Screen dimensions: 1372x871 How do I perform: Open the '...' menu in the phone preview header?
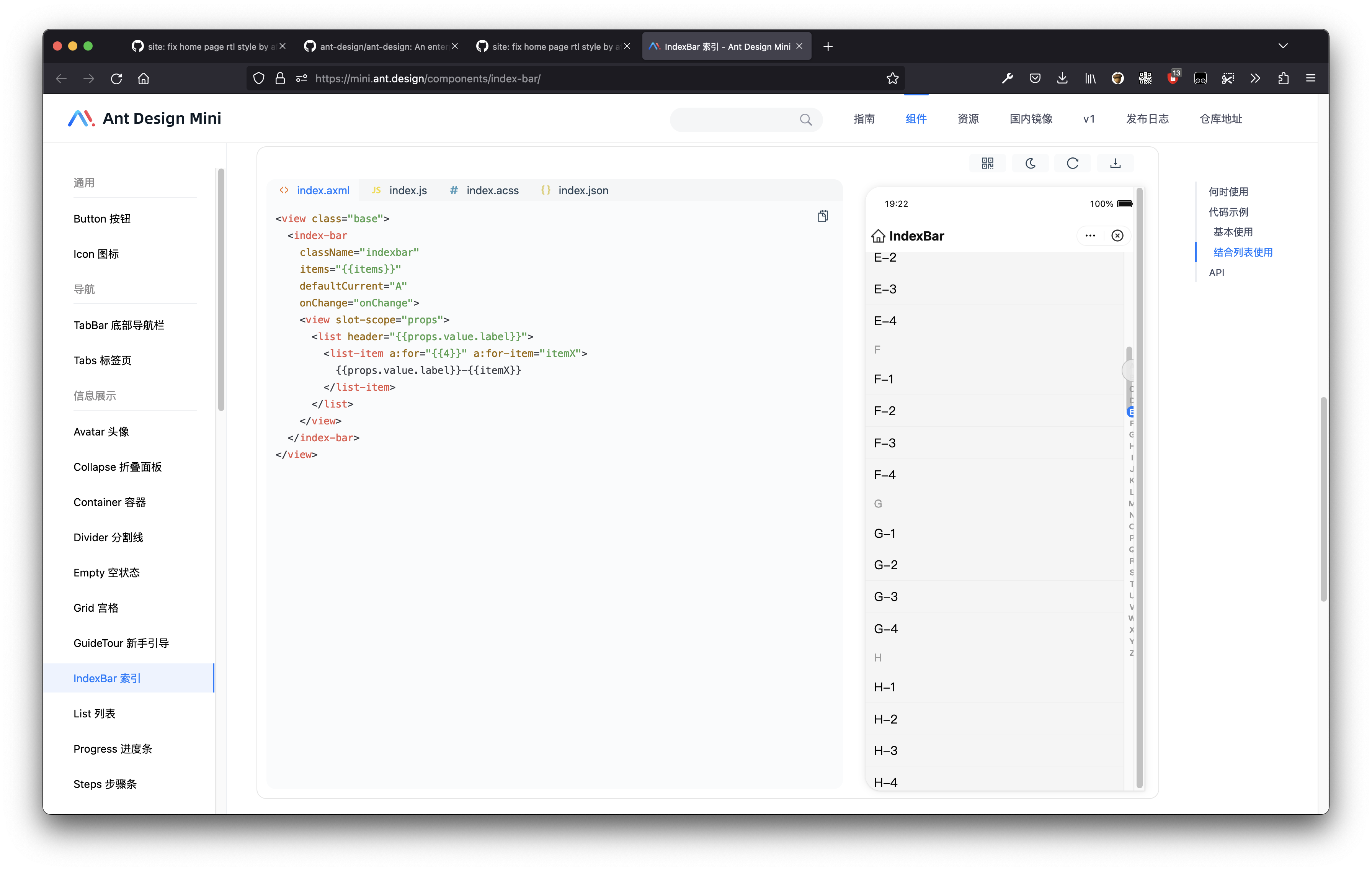tap(1090, 236)
